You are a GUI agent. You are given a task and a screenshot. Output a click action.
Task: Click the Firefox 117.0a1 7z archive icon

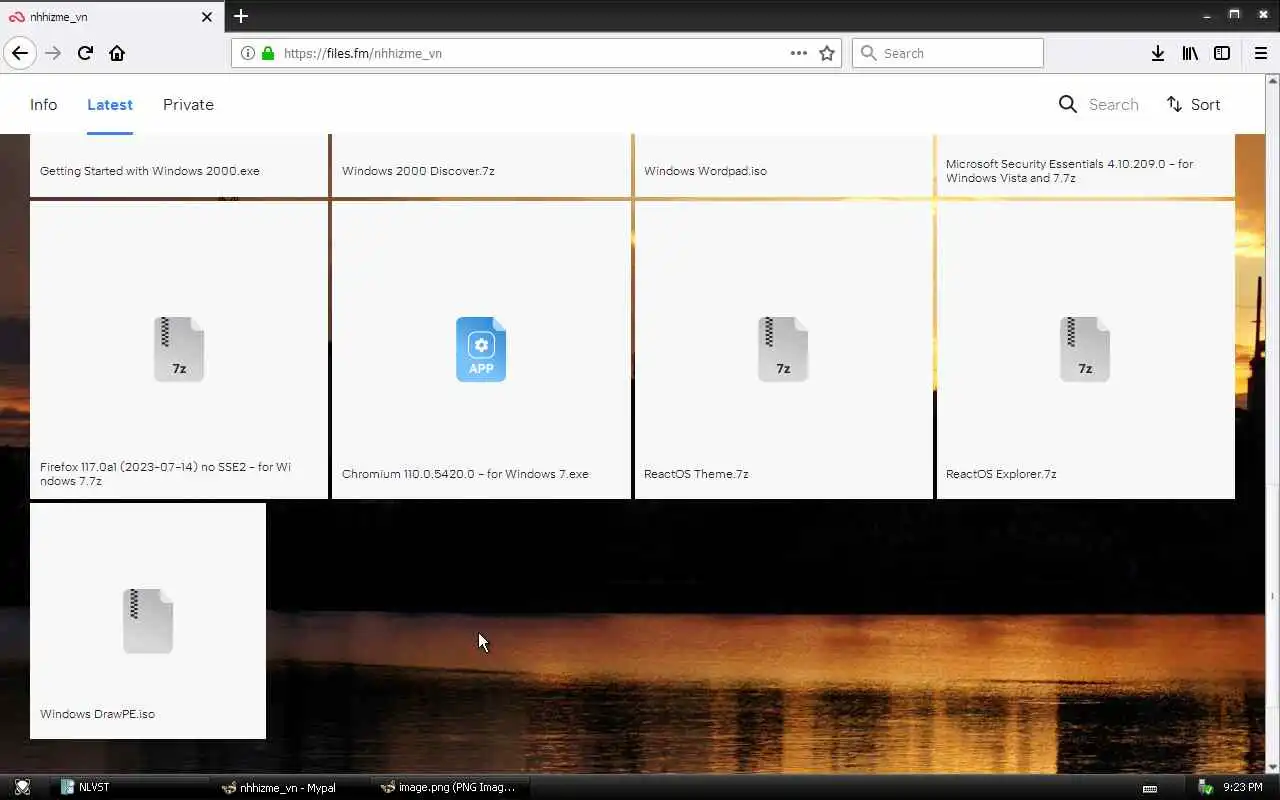(179, 349)
